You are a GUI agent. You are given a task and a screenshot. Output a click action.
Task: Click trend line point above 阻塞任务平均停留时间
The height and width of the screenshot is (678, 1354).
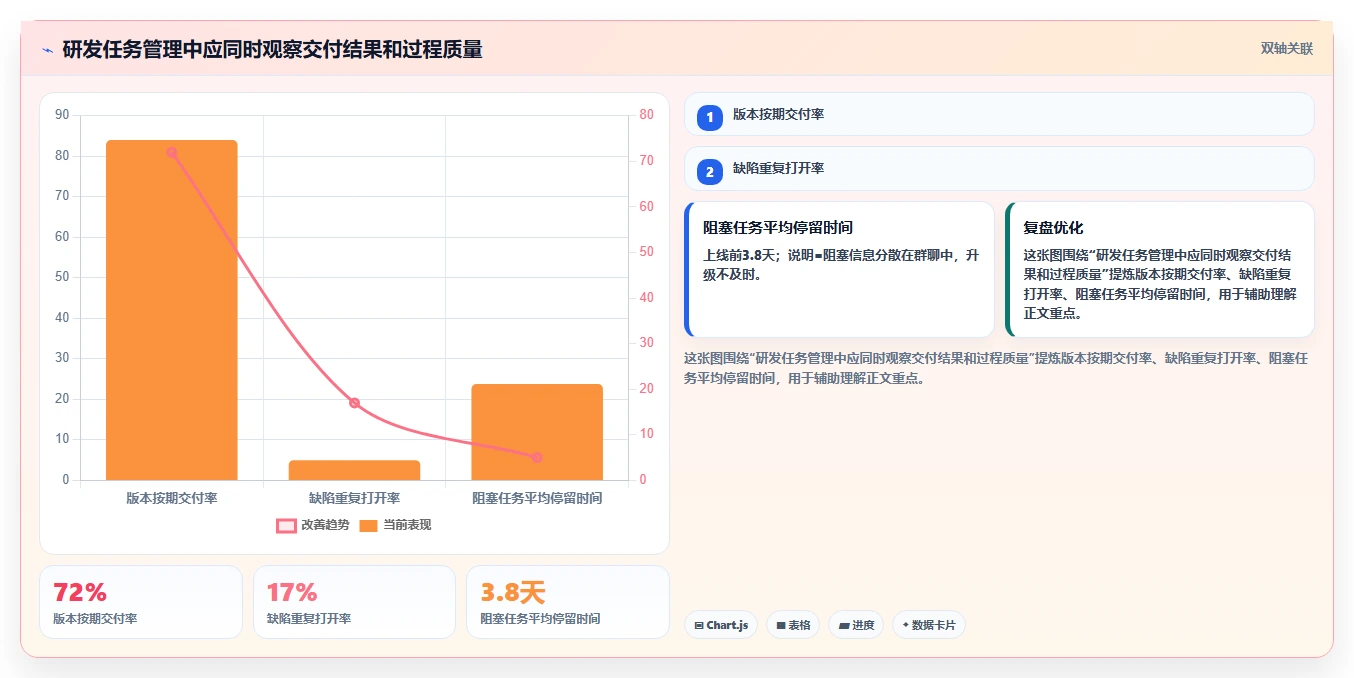point(537,457)
